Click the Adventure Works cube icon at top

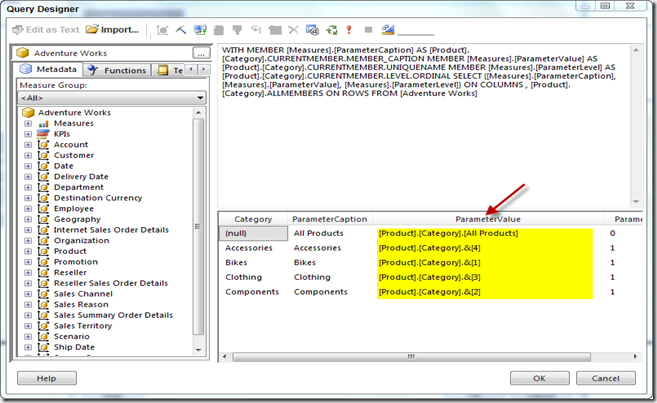pos(23,53)
